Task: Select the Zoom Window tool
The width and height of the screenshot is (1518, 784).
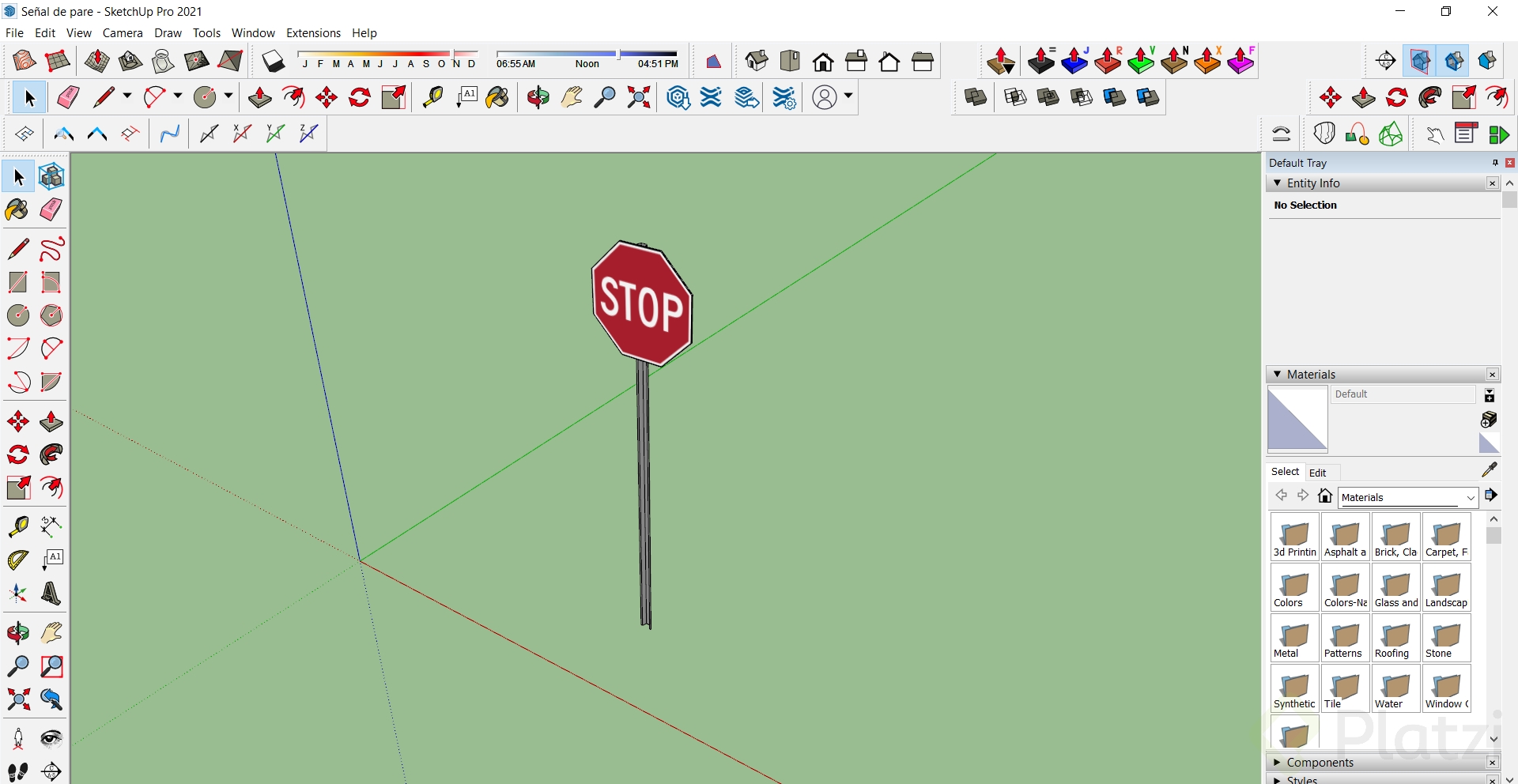Action: pyautogui.click(x=51, y=666)
